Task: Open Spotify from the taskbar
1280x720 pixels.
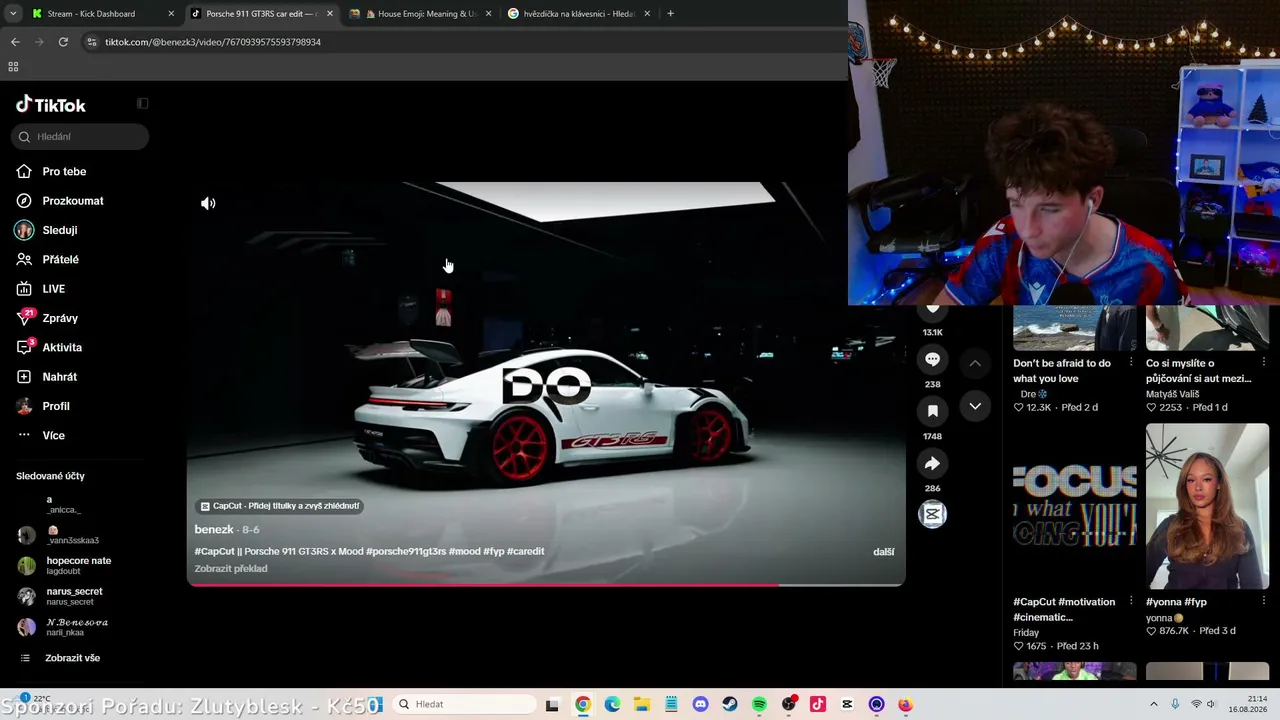Action: pos(759,705)
